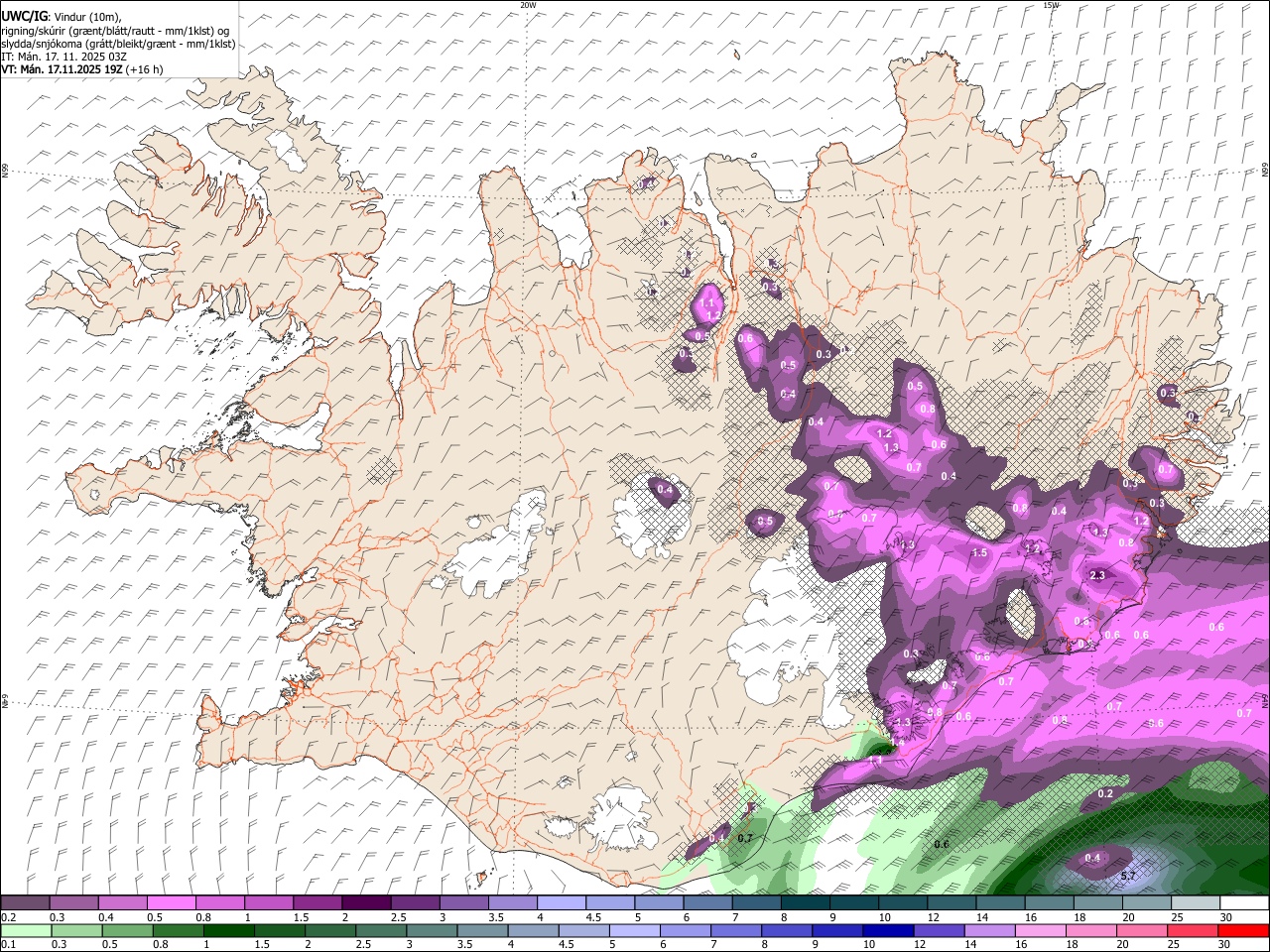Screen dimensions: 1270x952
Task: Click the '15W' longitude label at top
Action: point(1051,5)
